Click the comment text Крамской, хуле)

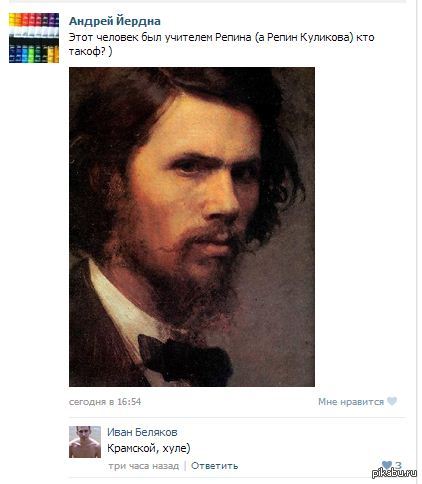(x=149, y=448)
